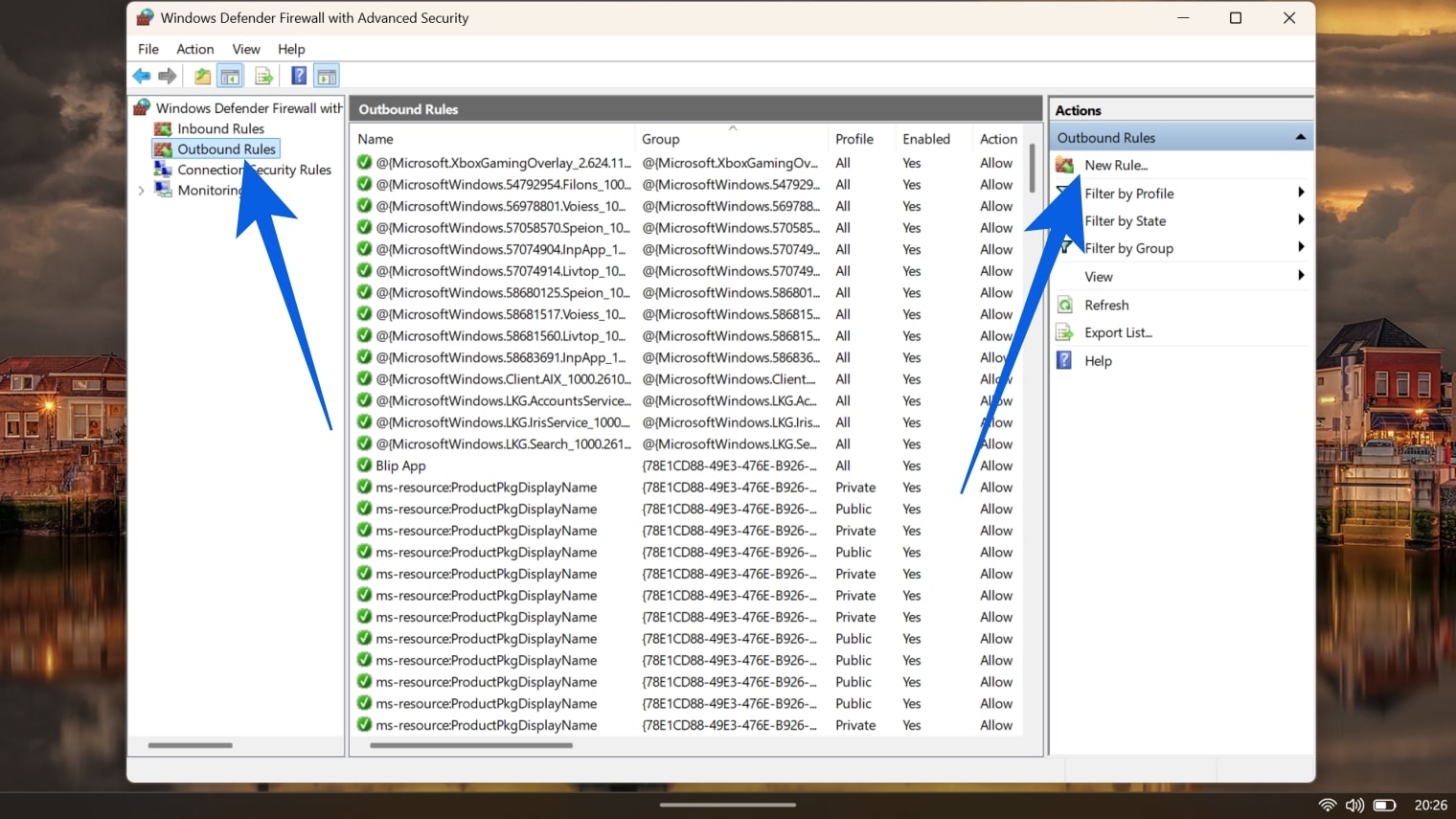
Task: Click the Inbound Rules tree icon
Action: tap(163, 128)
